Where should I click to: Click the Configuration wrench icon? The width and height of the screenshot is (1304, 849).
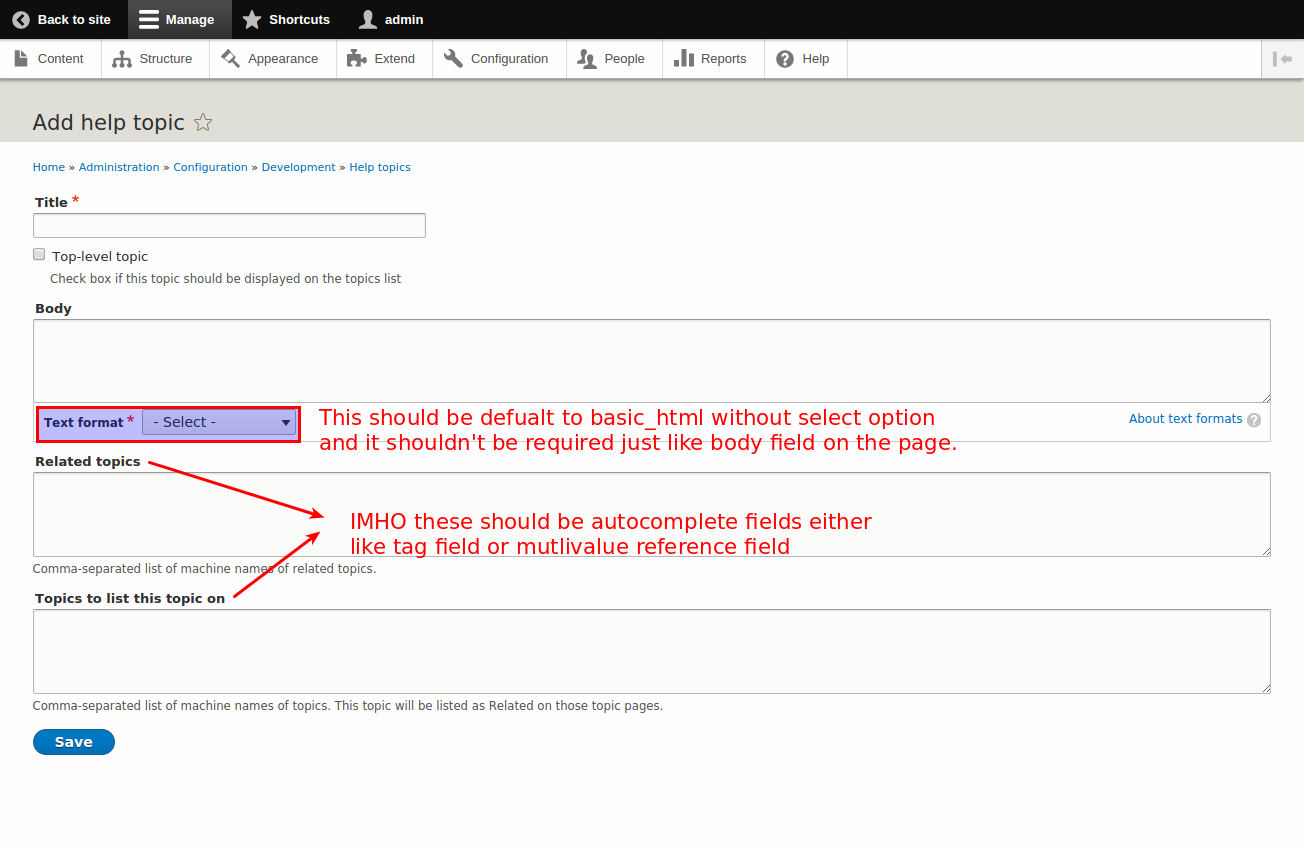pyautogui.click(x=452, y=58)
